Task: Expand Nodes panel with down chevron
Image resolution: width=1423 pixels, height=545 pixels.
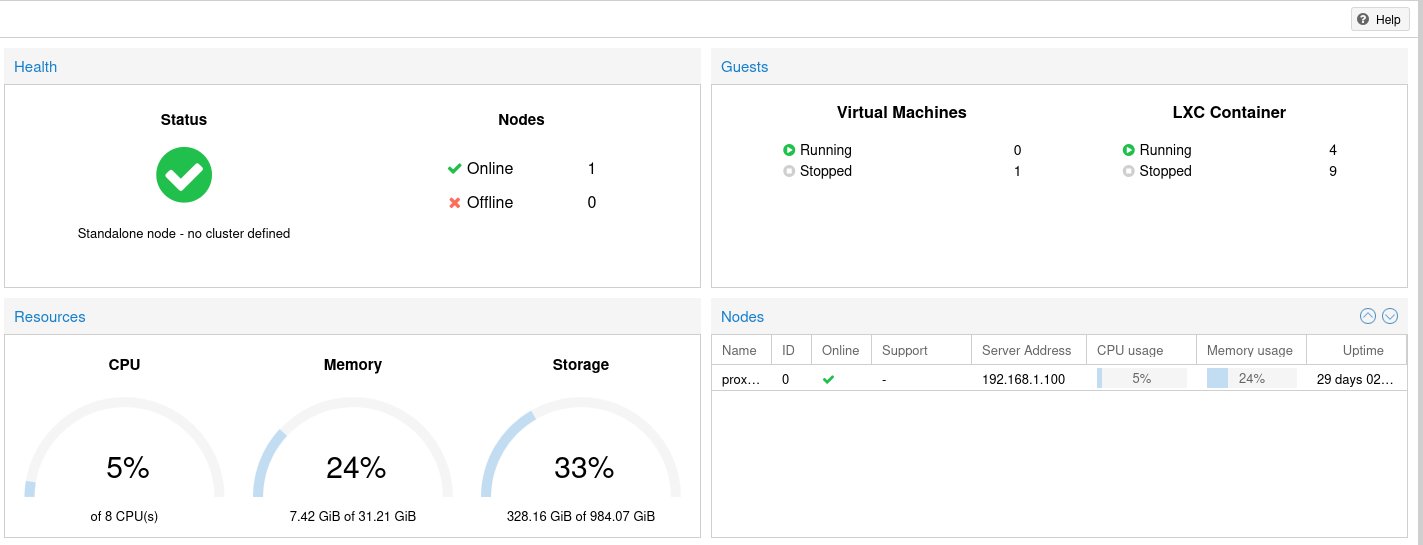Action: 1390,316
